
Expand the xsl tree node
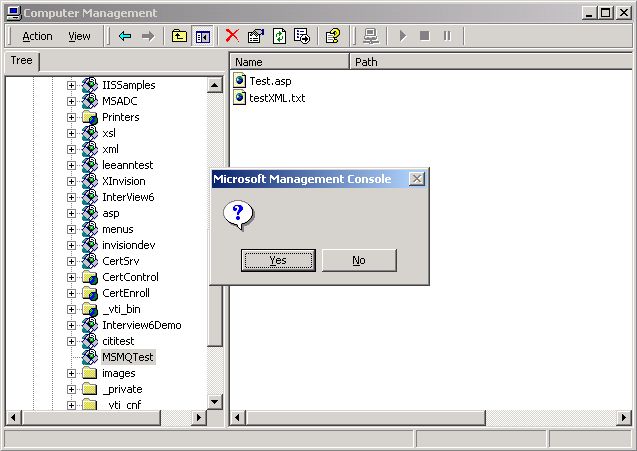pos(71,133)
